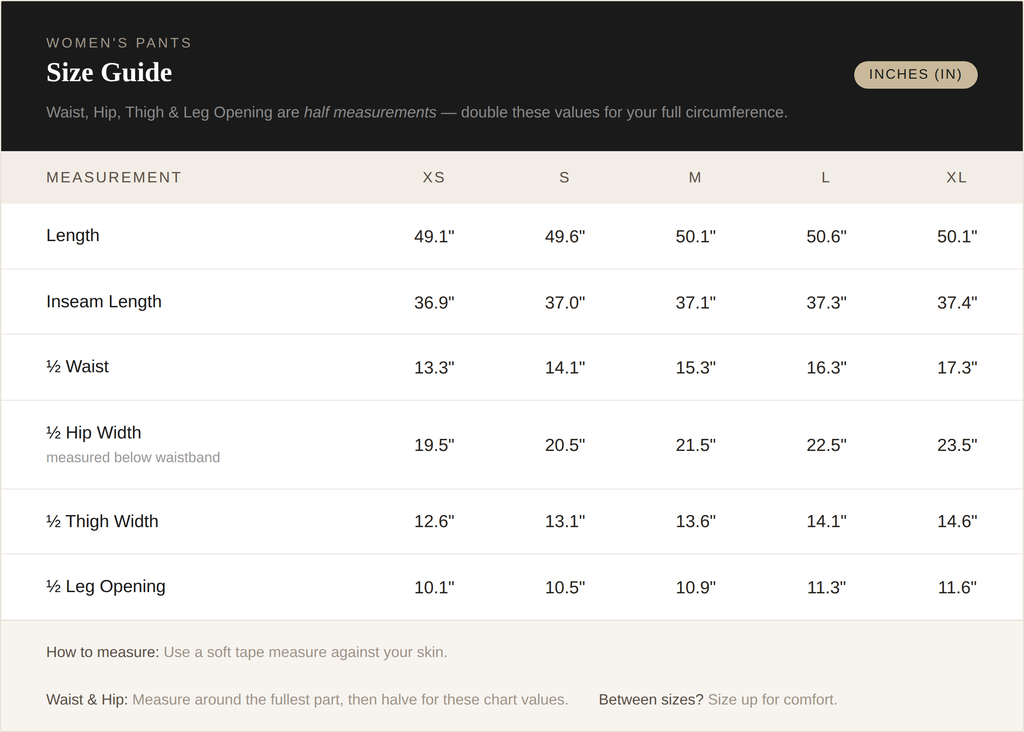Image resolution: width=1024 pixels, height=732 pixels.
Task: Select Length L value 50.6"
Action: (x=826, y=236)
